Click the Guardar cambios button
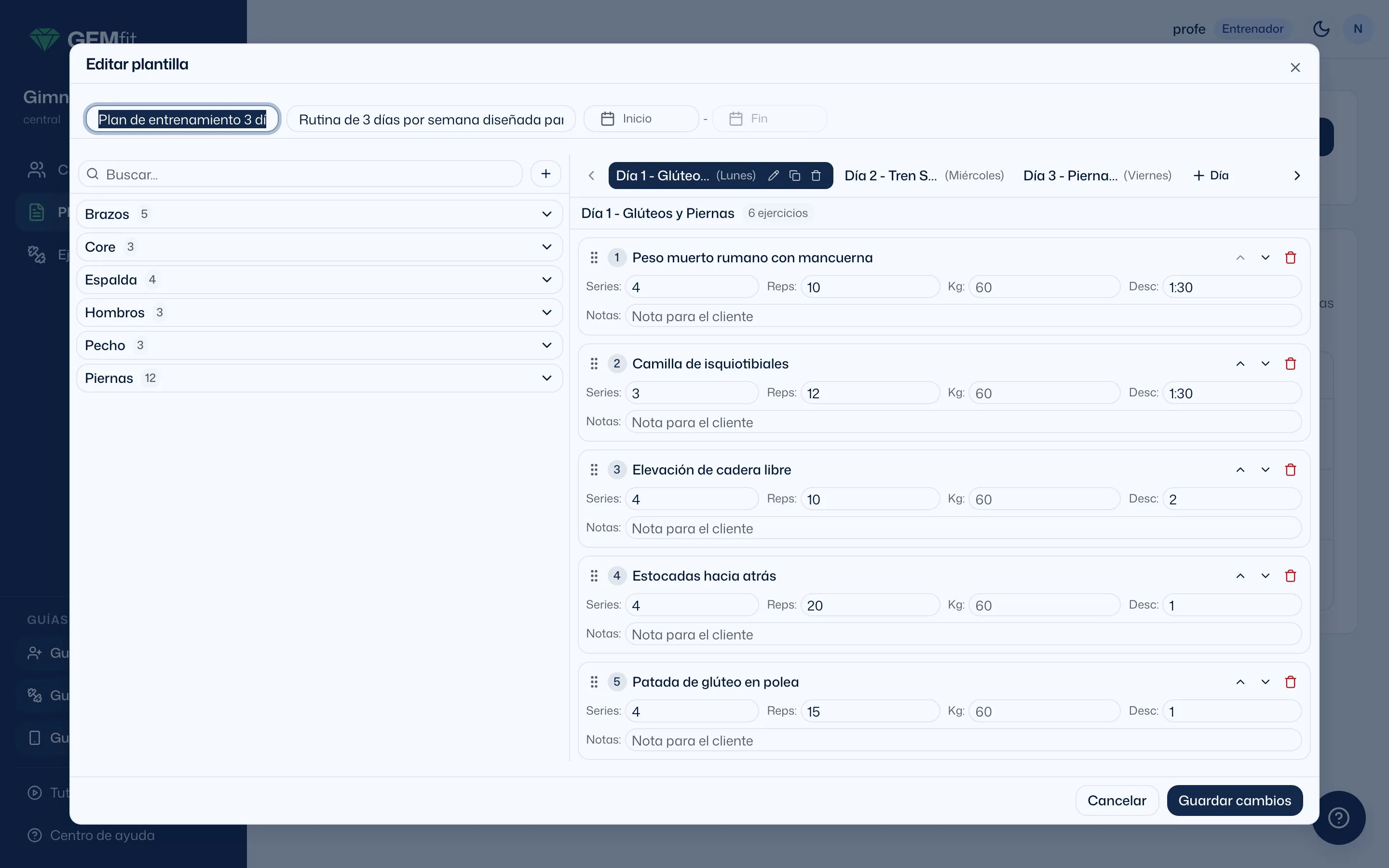This screenshot has width=1389, height=868. click(1234, 800)
